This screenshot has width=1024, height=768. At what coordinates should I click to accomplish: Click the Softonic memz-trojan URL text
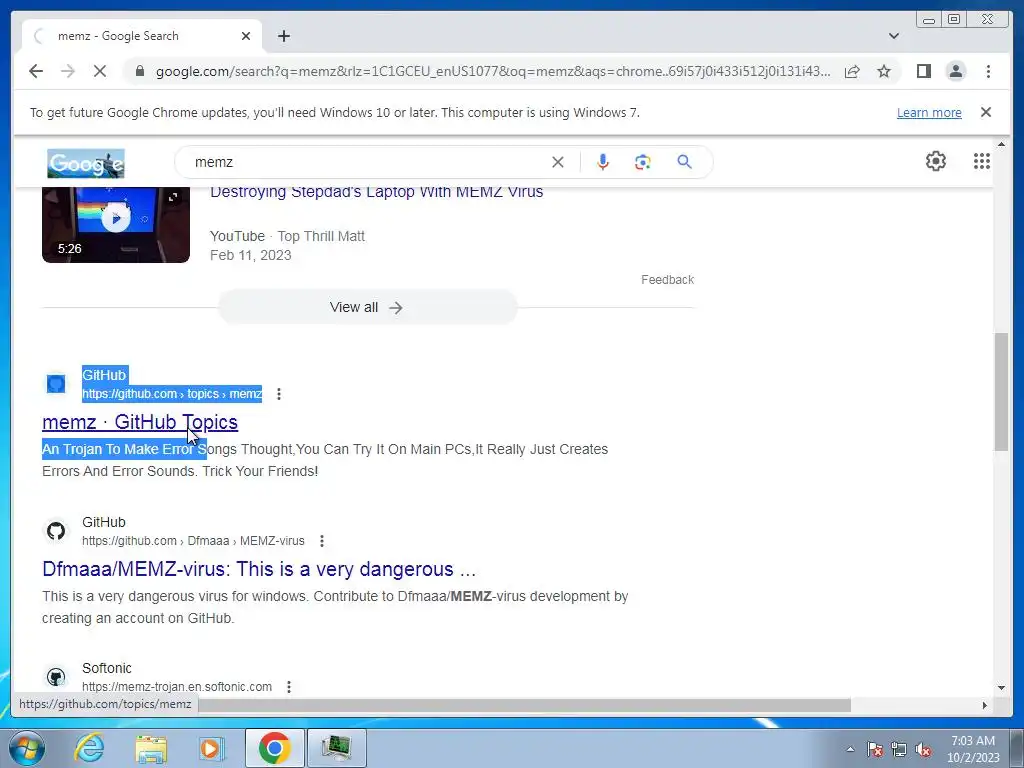pyautogui.click(x=177, y=687)
